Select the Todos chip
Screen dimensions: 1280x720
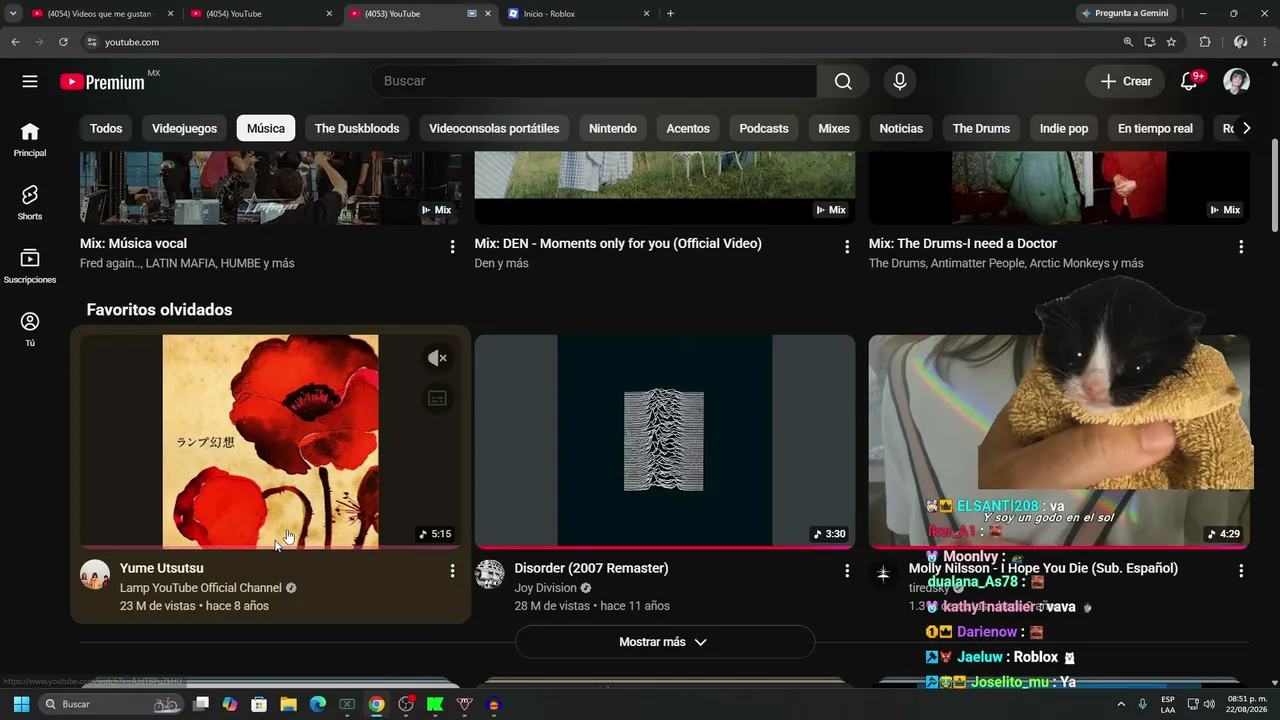coord(106,128)
